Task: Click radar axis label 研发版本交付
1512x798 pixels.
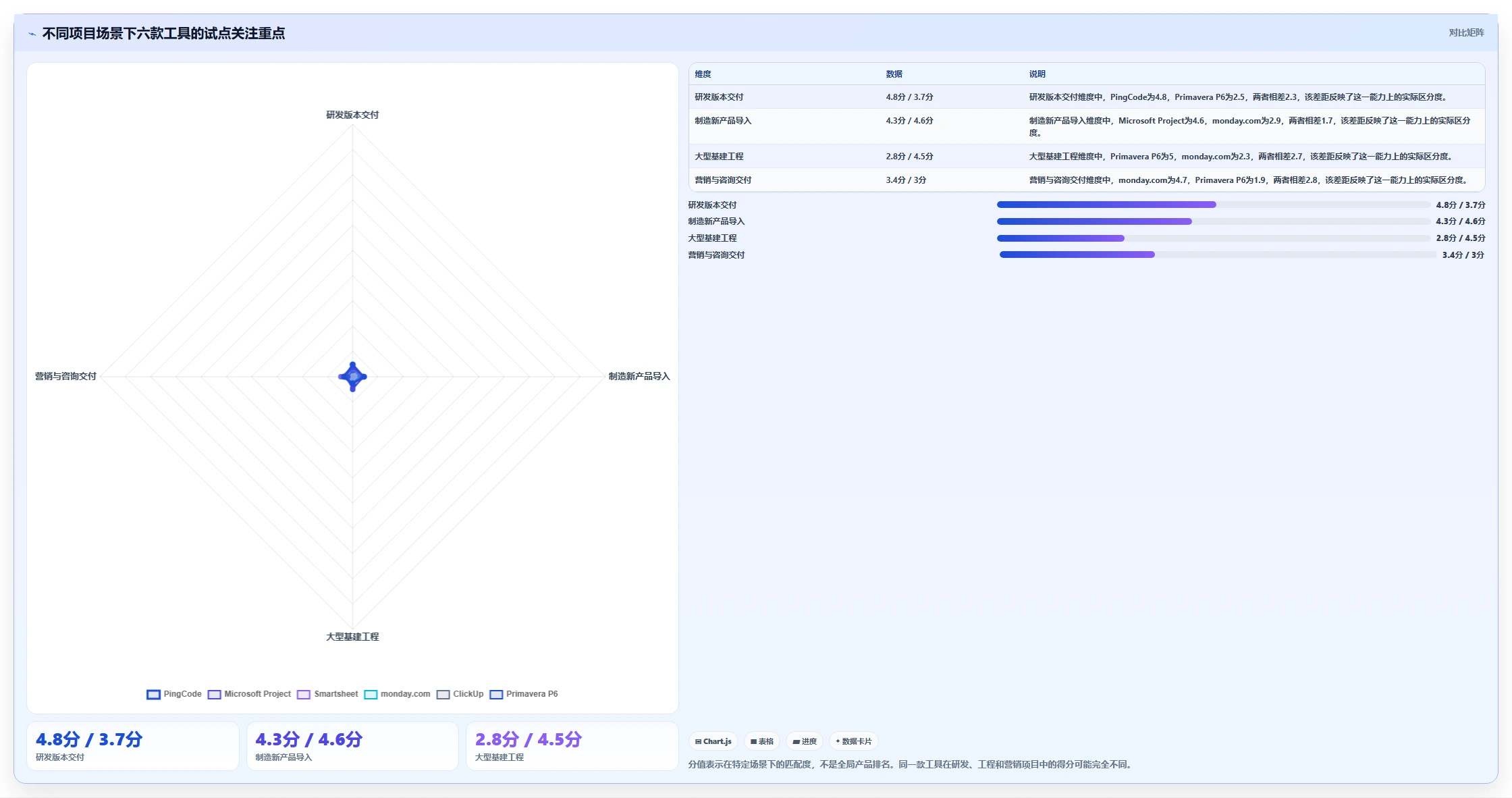Action: 352,115
